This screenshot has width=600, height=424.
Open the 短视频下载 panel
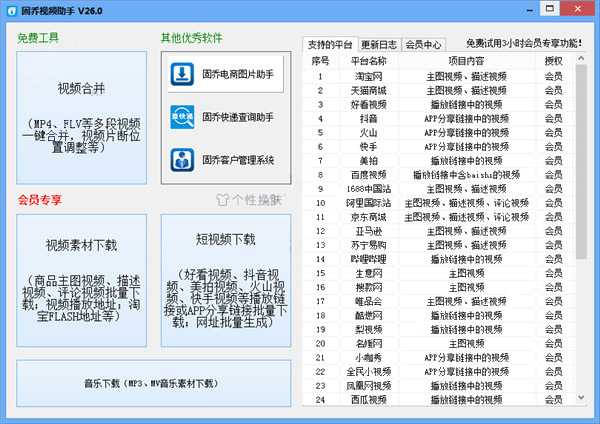pyautogui.click(x=226, y=280)
